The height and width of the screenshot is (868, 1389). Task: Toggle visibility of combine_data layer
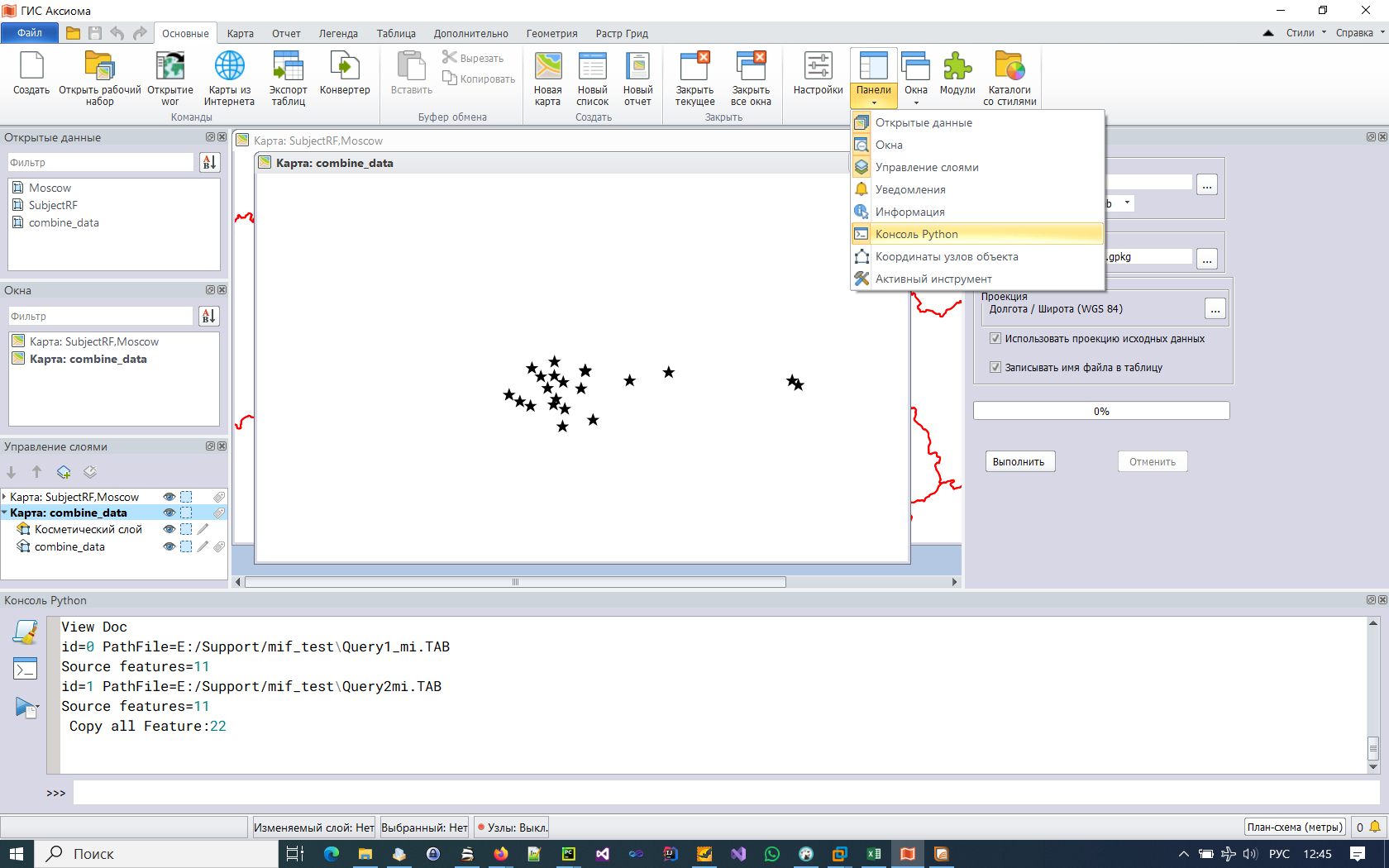169,547
